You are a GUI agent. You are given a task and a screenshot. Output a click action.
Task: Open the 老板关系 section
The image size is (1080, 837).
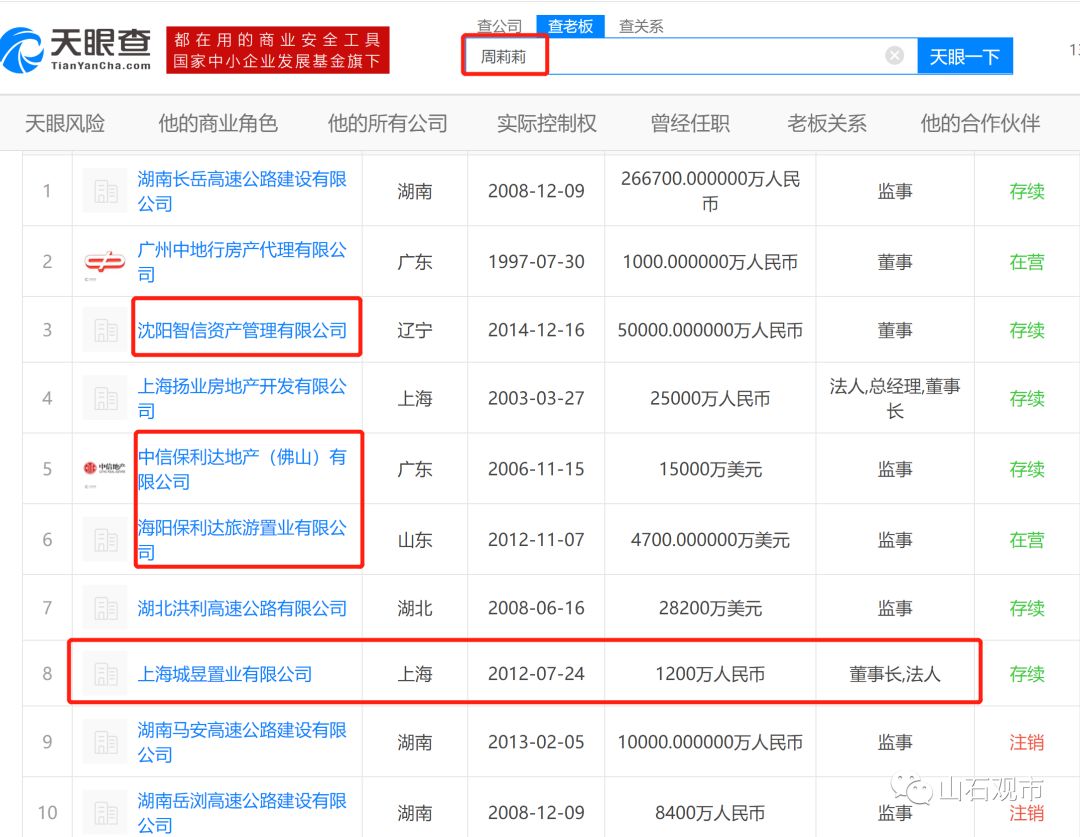(826, 123)
